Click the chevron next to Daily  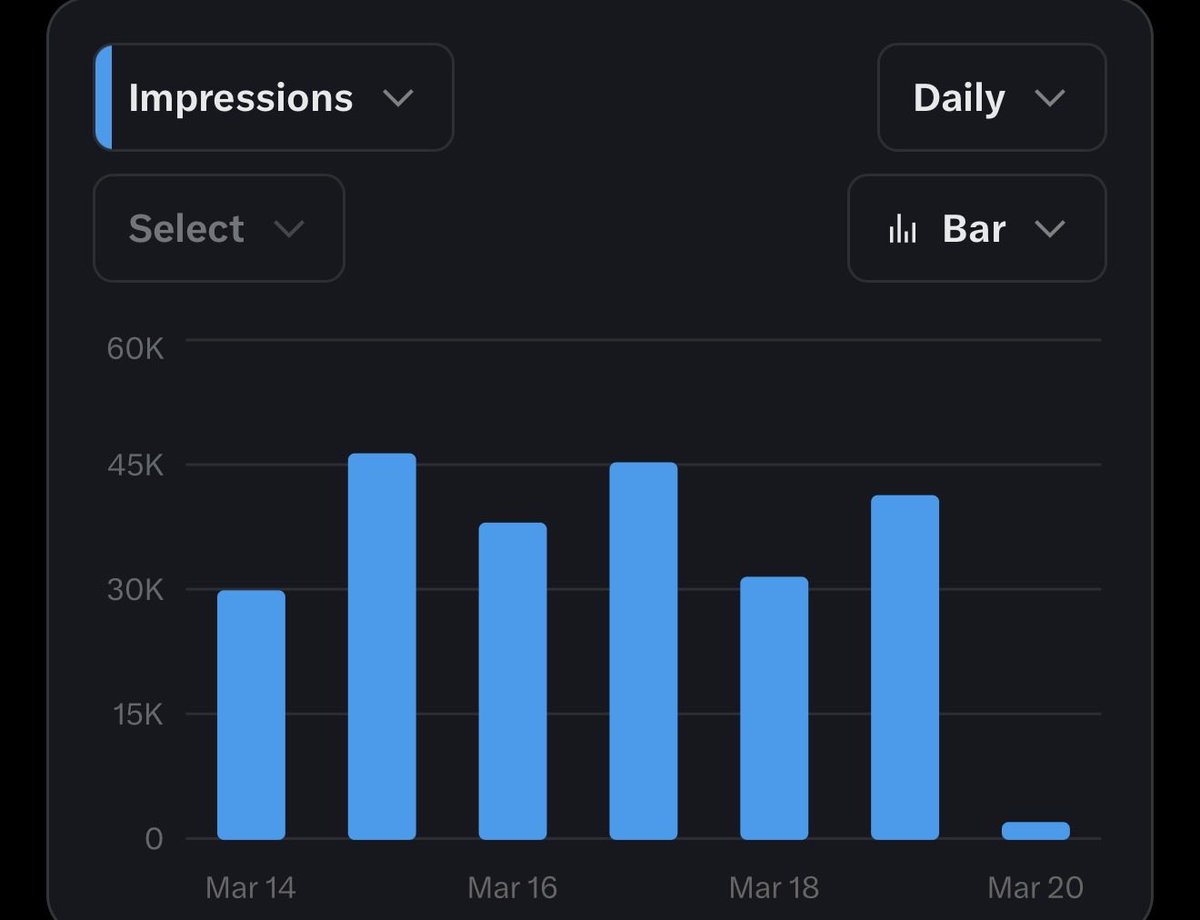(1050, 98)
